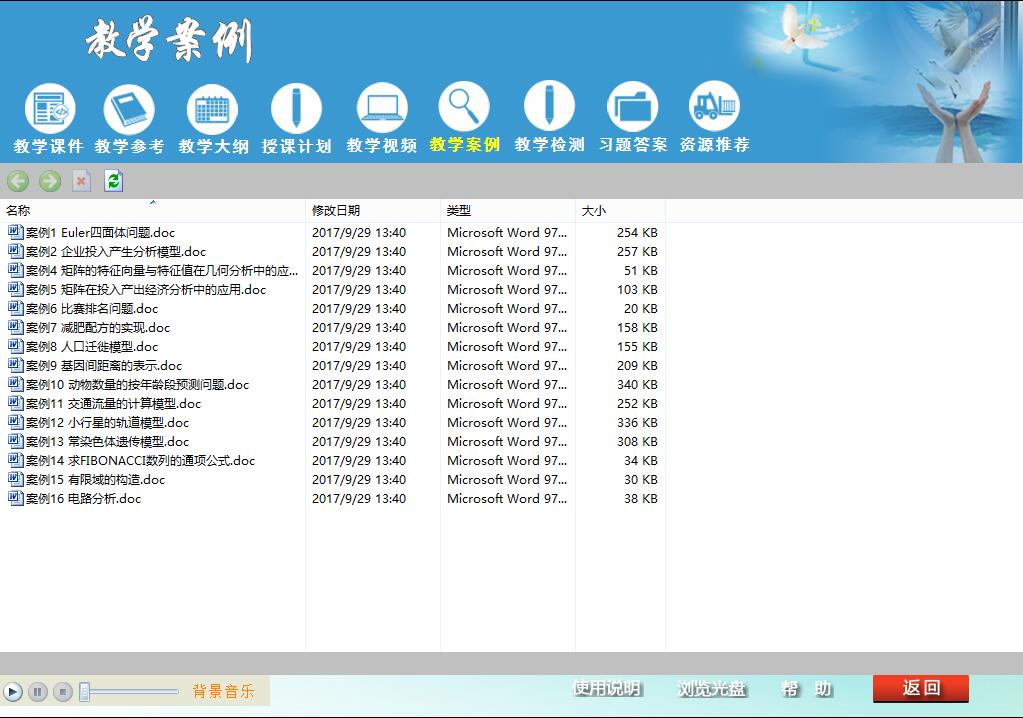
Task: Refresh the file list
Action: [x=114, y=181]
